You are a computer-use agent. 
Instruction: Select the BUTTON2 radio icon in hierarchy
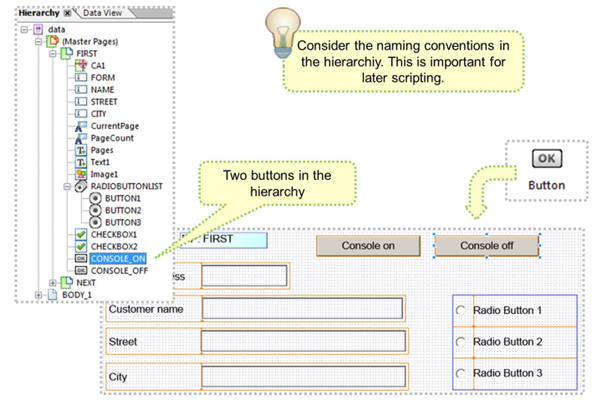pyautogui.click(x=94, y=210)
